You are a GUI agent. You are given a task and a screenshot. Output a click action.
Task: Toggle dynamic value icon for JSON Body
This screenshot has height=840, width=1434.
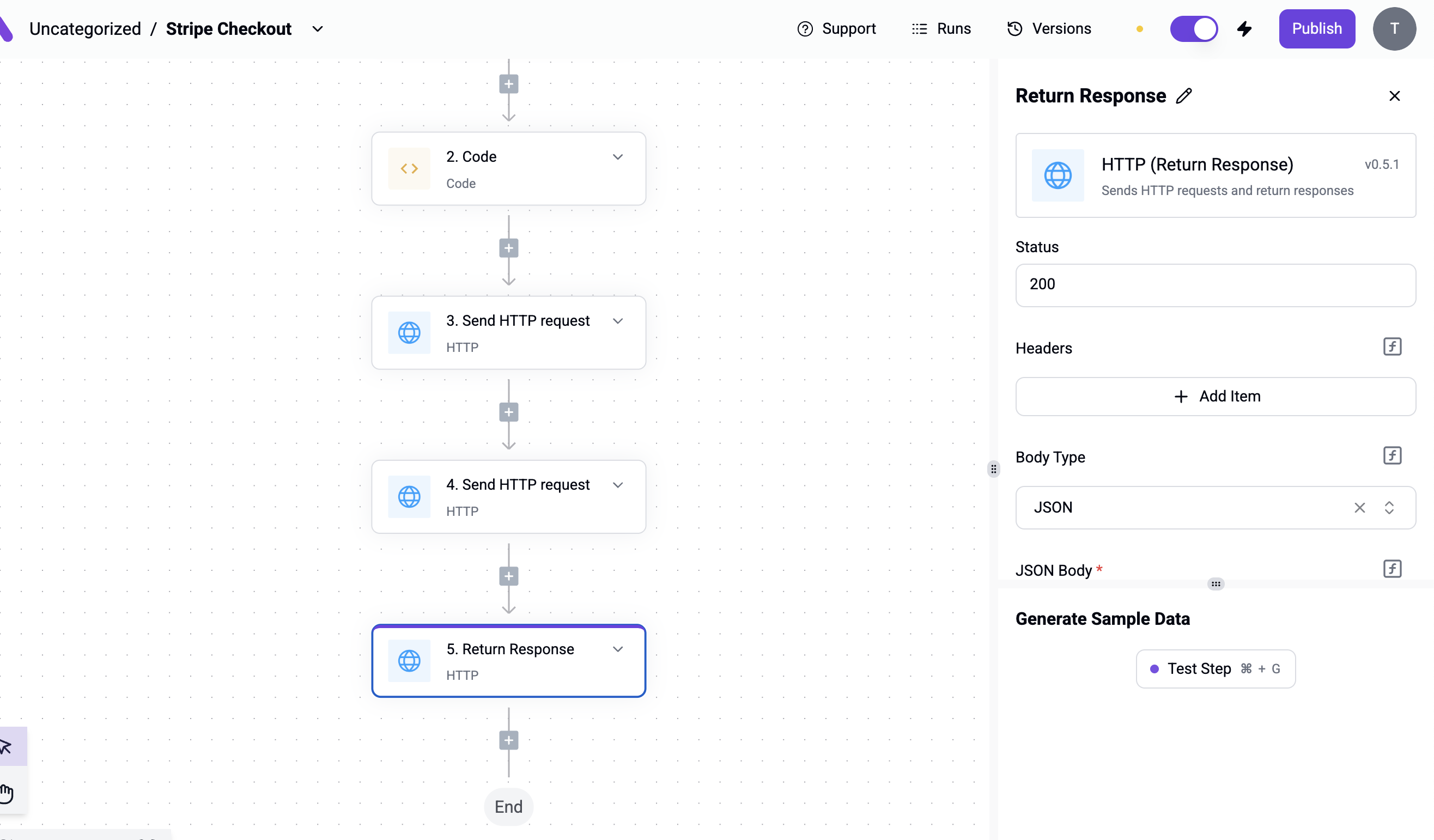click(1392, 569)
